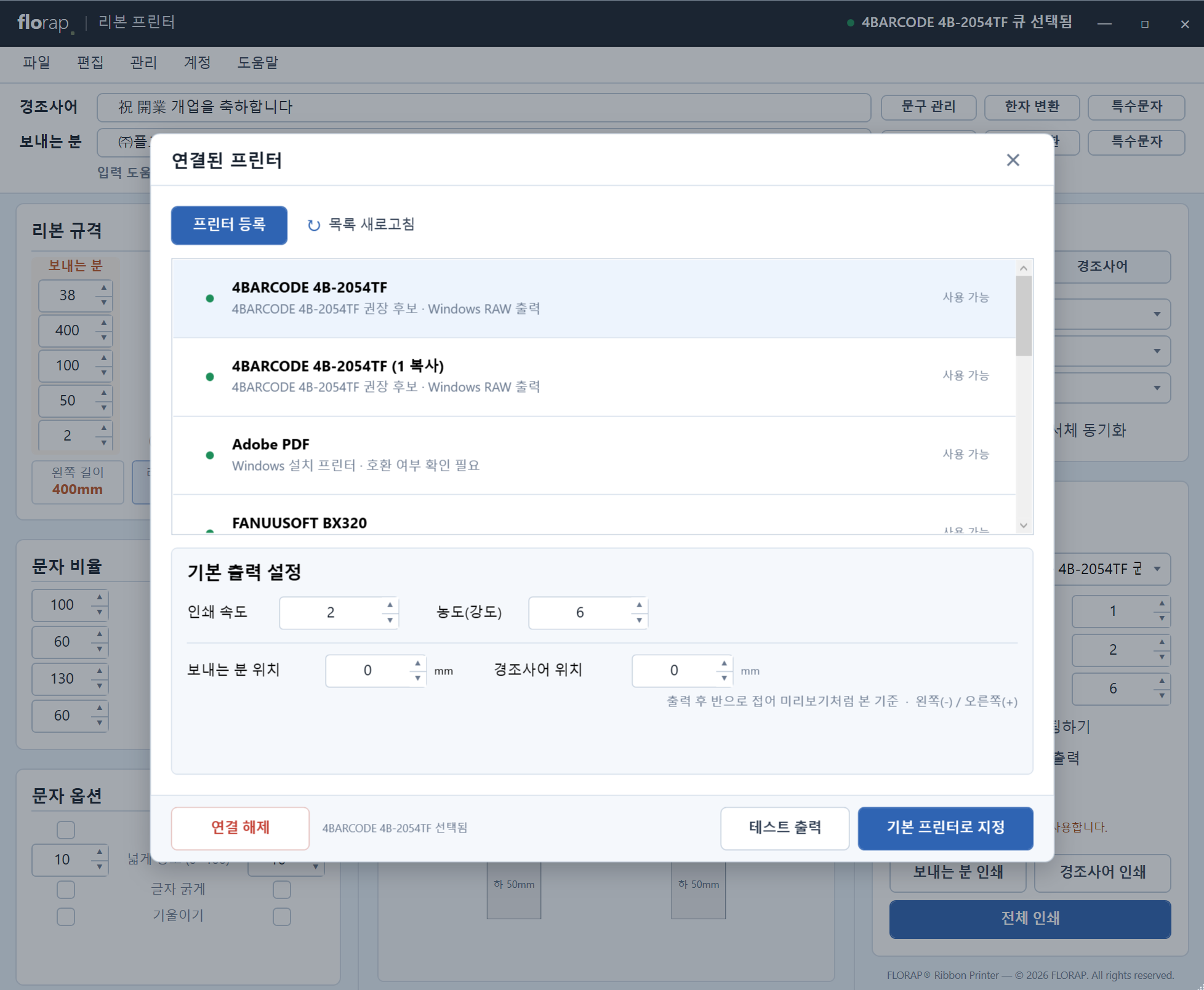Screen dimensions: 1204x990
Task: Select 4BARCODE 4B-2054TF printer row
Action: click(593, 298)
